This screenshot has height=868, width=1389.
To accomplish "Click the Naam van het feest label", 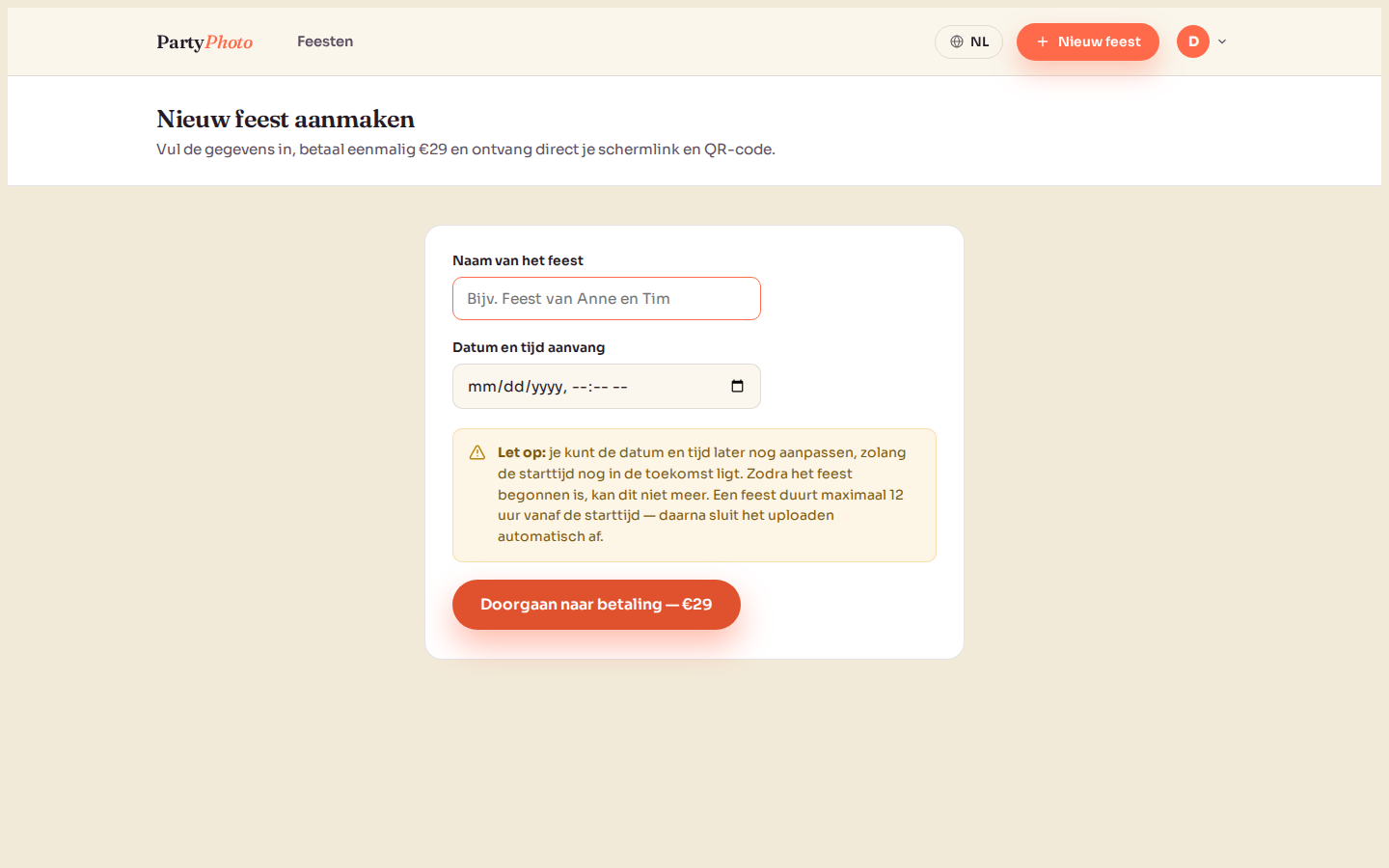I will coord(518,260).
